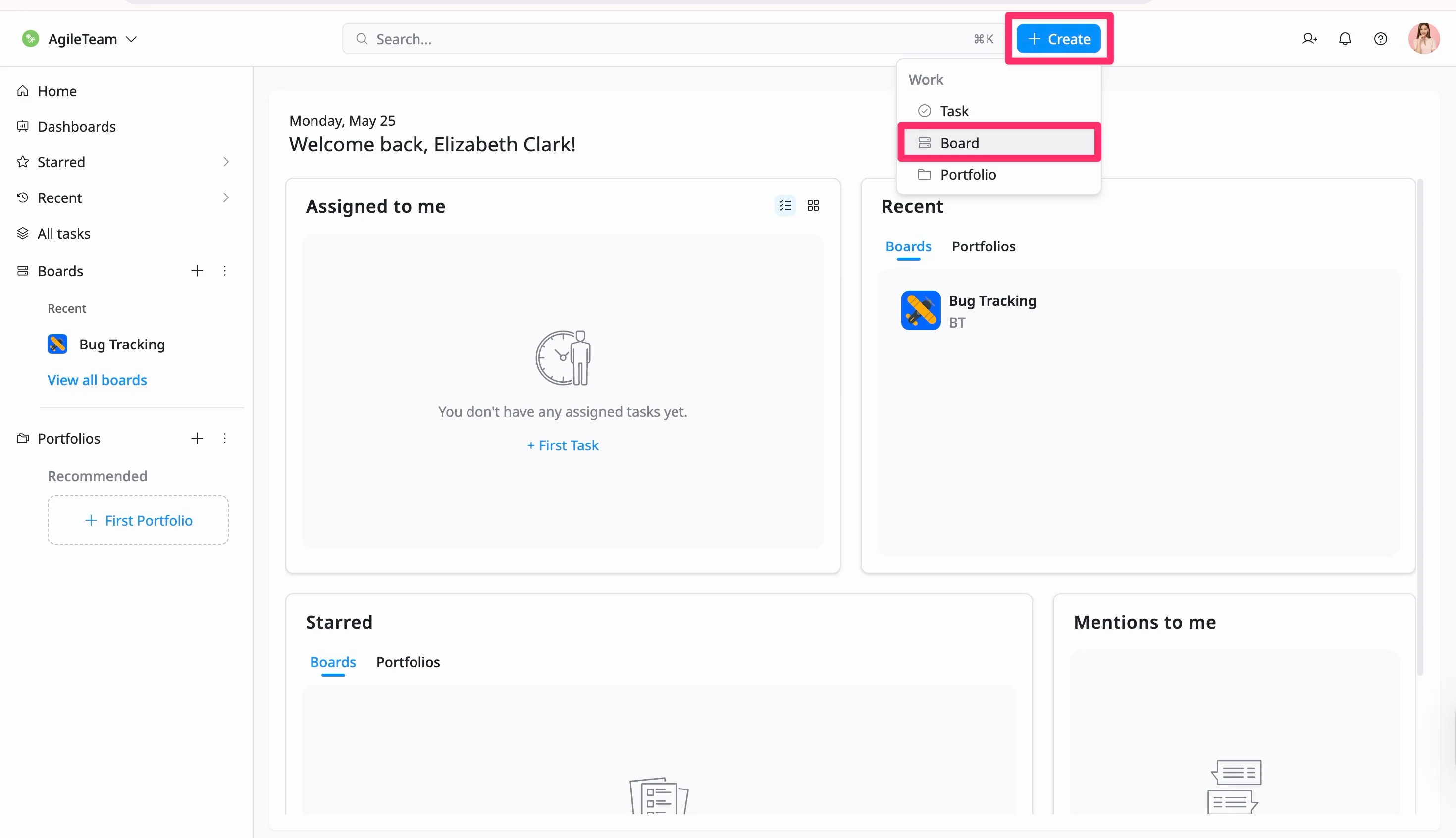Click the AgileTeam workspace logo
This screenshot has width=1456, height=838.
click(31, 39)
